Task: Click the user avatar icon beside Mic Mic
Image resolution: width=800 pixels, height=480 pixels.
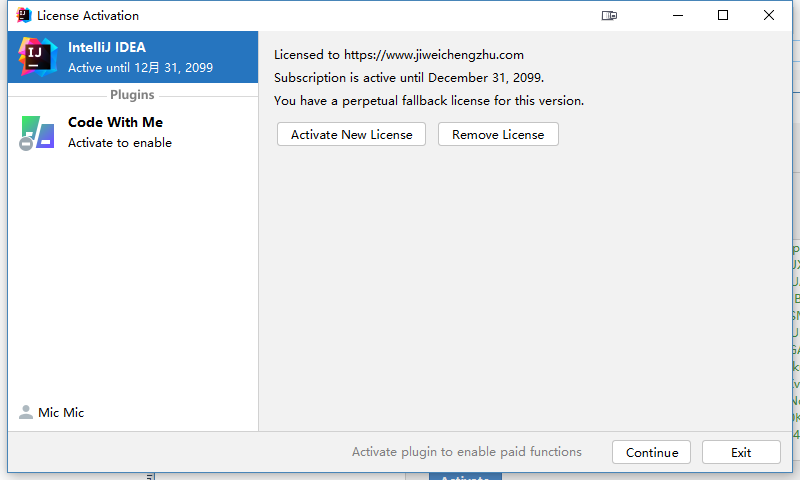Action: (x=26, y=412)
